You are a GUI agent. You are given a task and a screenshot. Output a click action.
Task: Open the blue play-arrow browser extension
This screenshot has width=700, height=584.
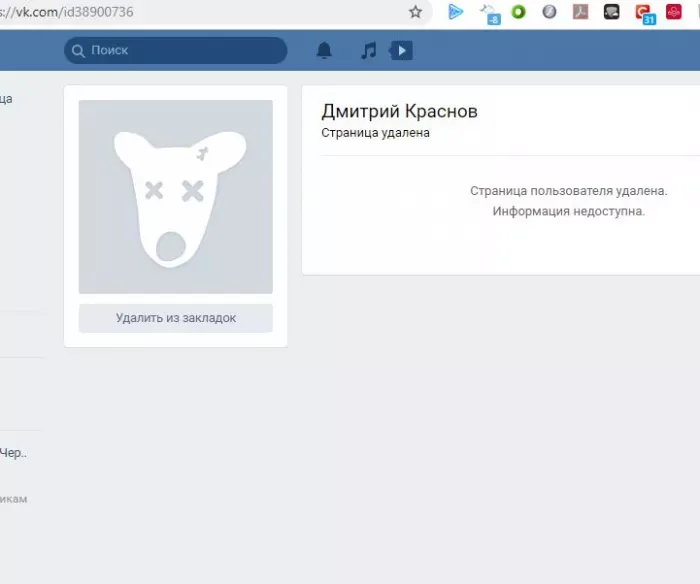[x=455, y=12]
